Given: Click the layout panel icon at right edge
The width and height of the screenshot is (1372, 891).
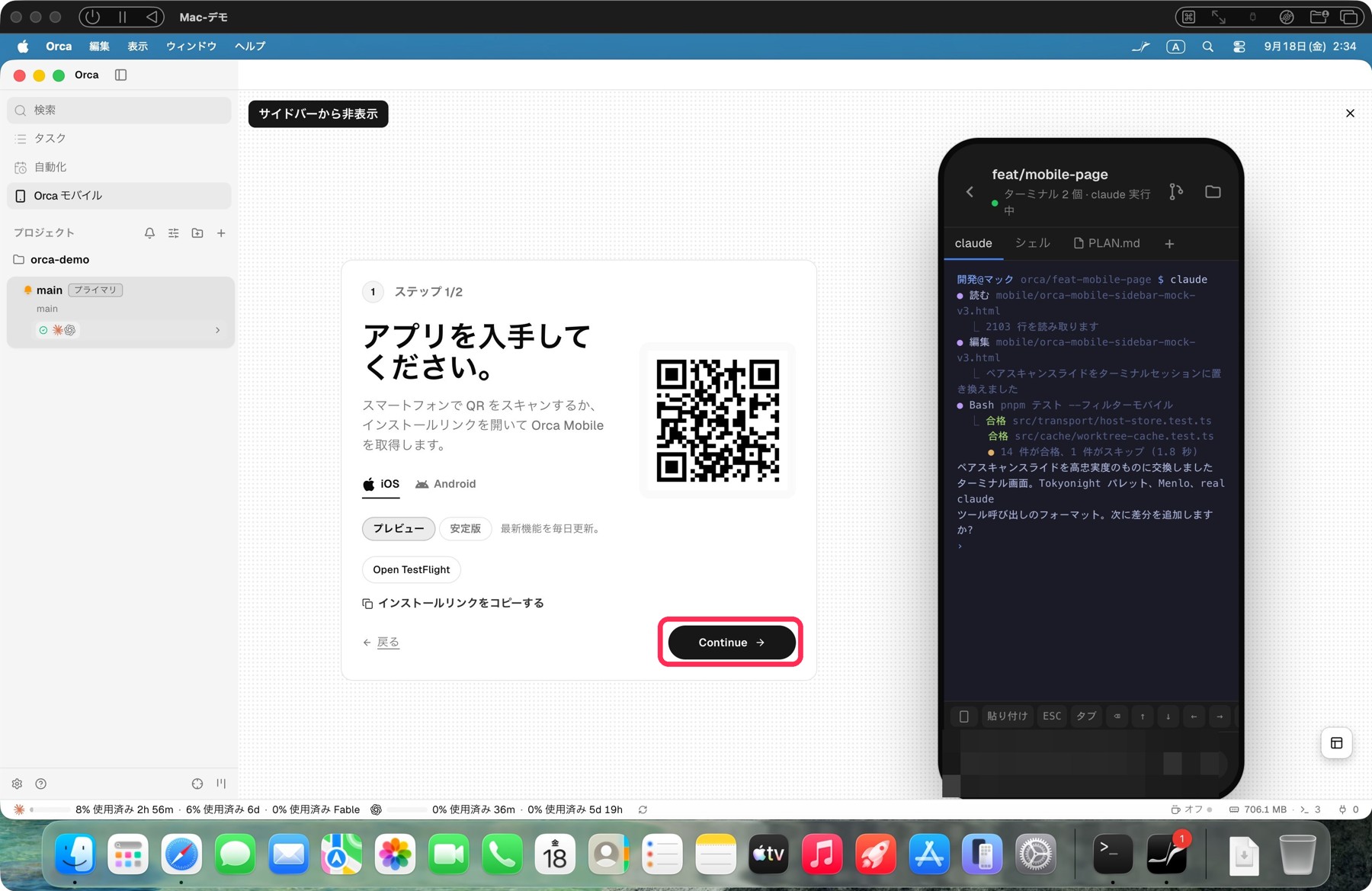Looking at the screenshot, I should pyautogui.click(x=1336, y=743).
